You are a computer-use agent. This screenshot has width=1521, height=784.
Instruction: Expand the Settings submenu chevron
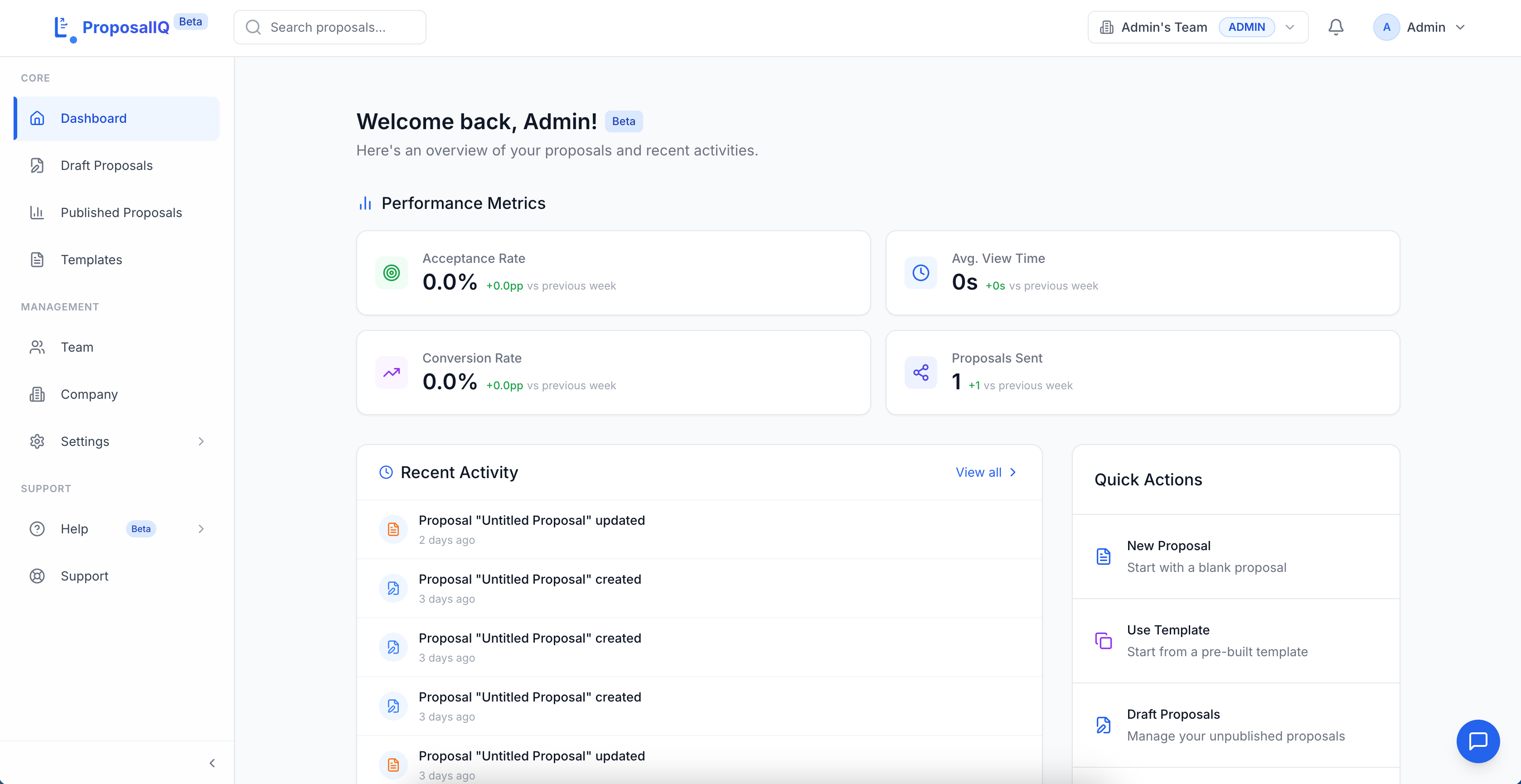coord(201,441)
